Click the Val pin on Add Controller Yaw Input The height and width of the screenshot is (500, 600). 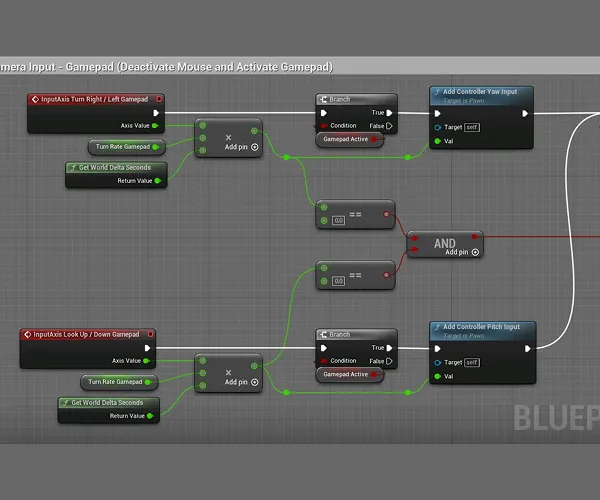(438, 141)
